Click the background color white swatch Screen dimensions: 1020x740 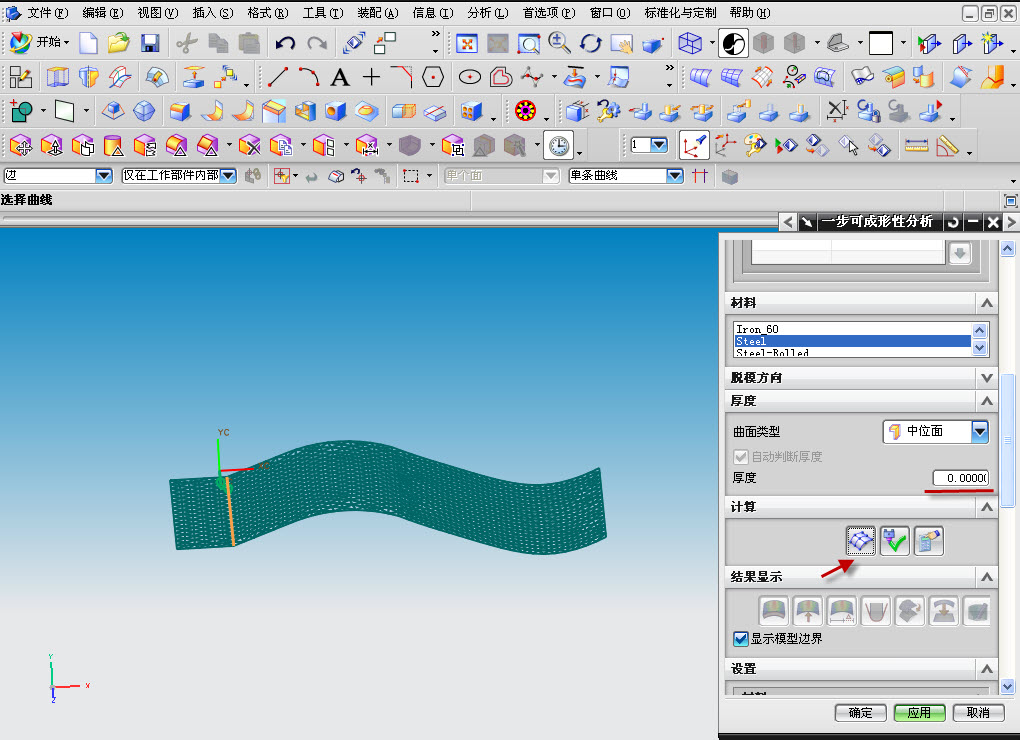coord(881,44)
